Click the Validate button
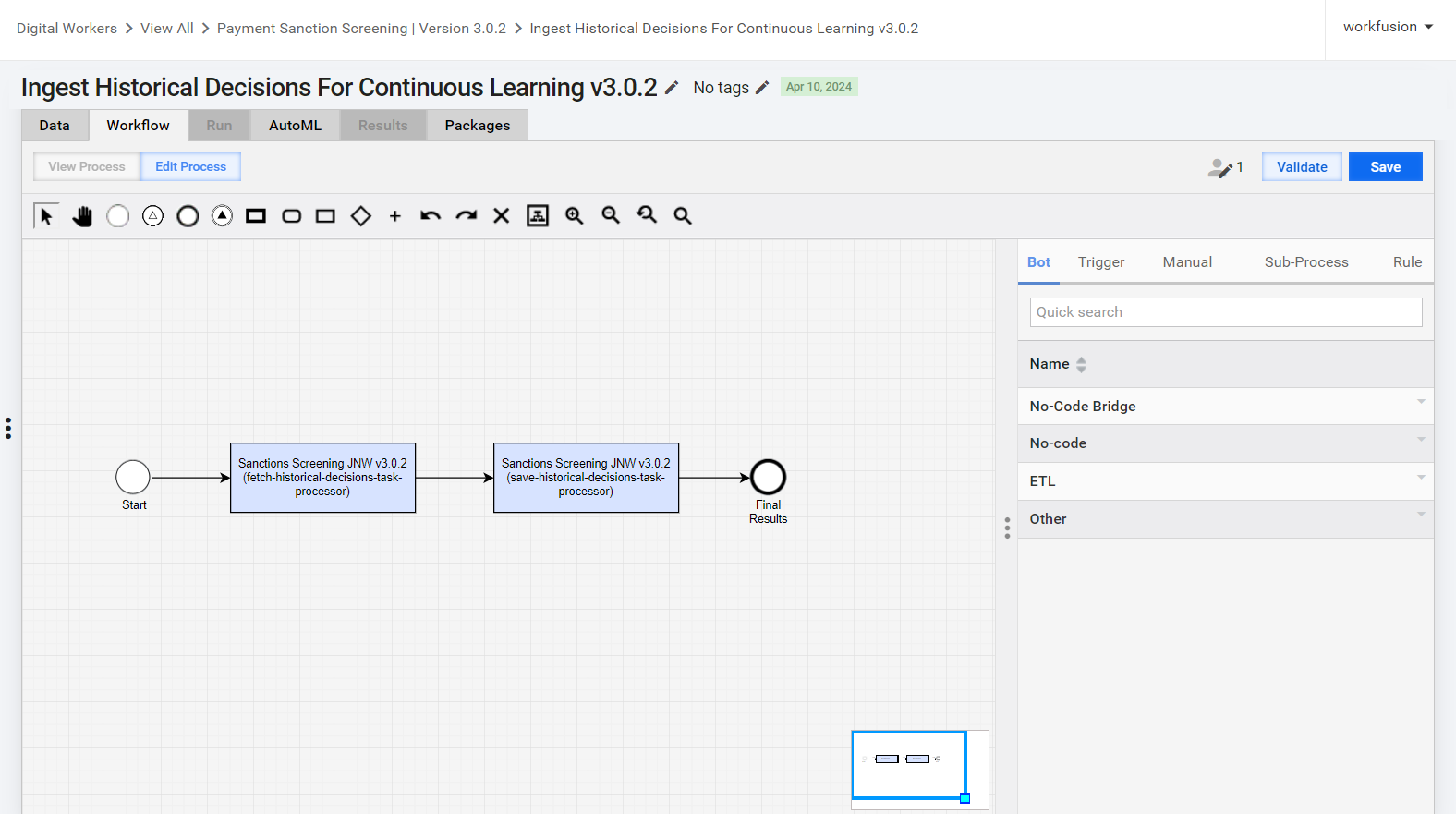 [1302, 167]
